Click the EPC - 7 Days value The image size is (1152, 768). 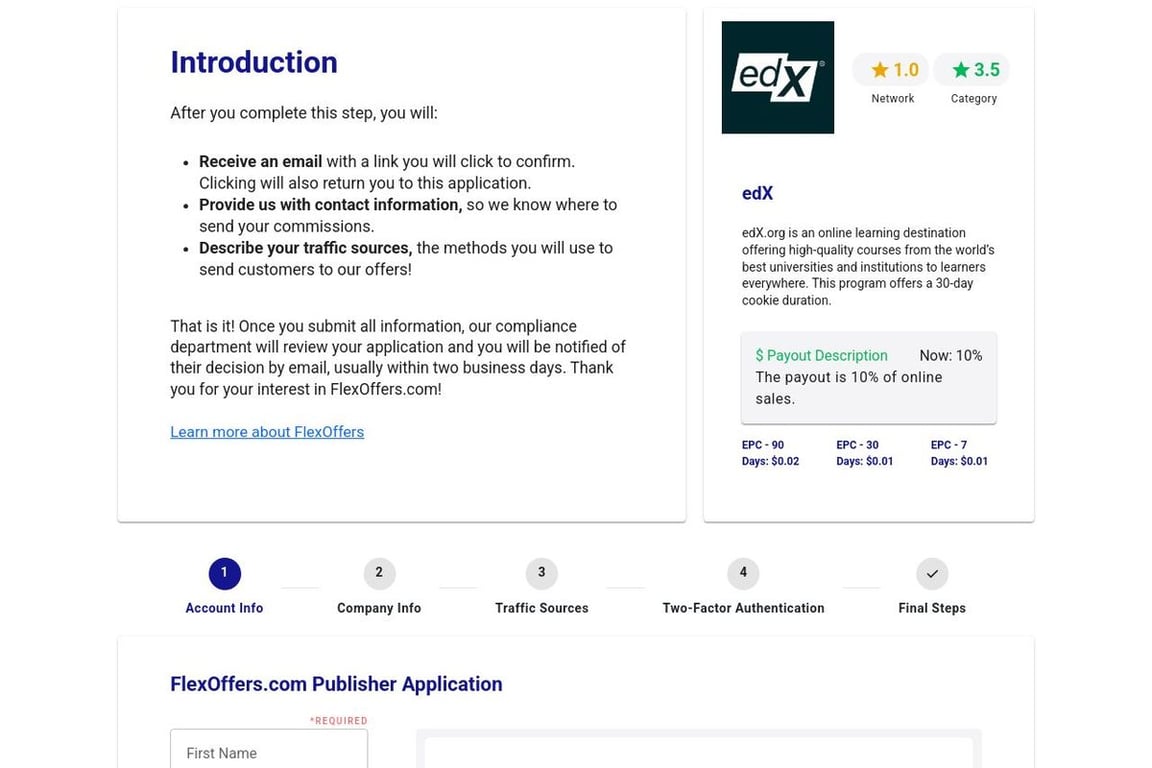tap(959, 453)
